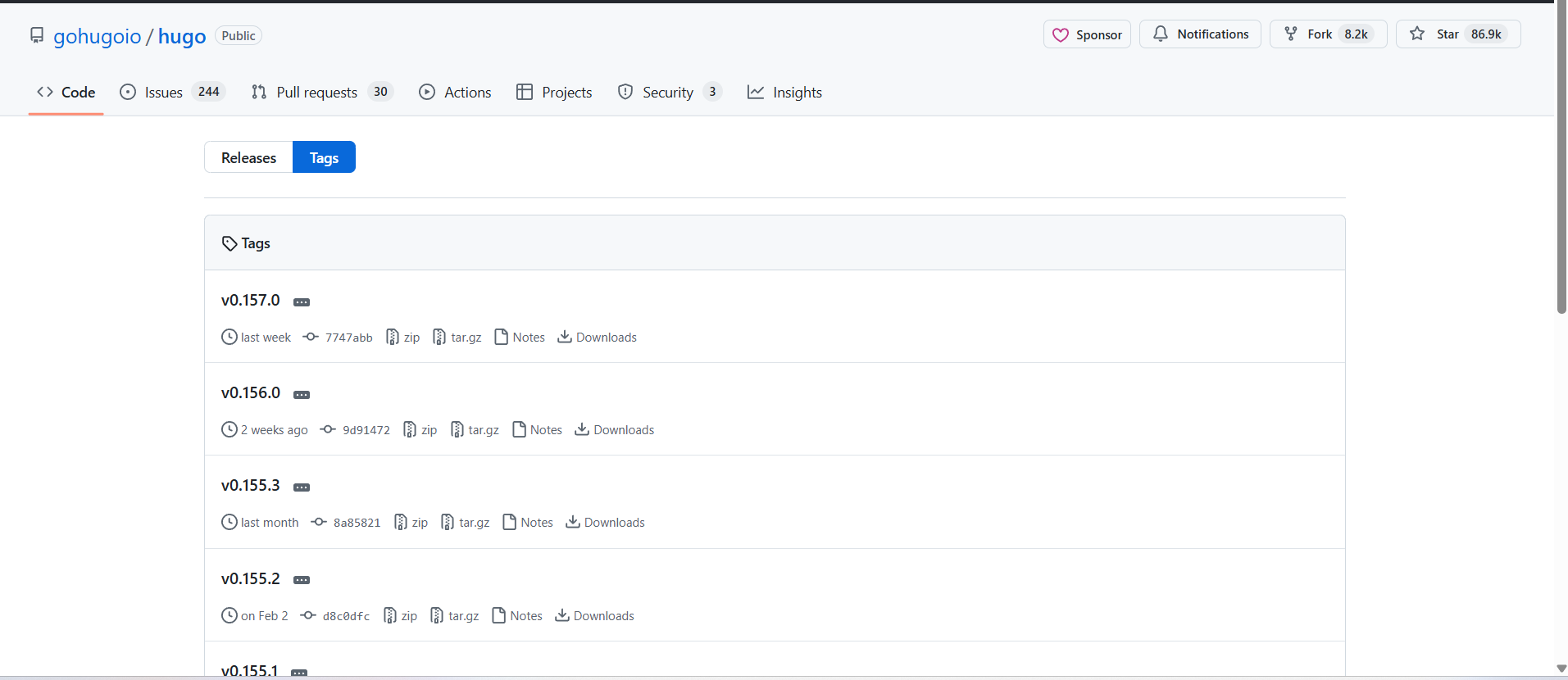Expand v0.155.3 tag details ellipsis

coord(302,487)
